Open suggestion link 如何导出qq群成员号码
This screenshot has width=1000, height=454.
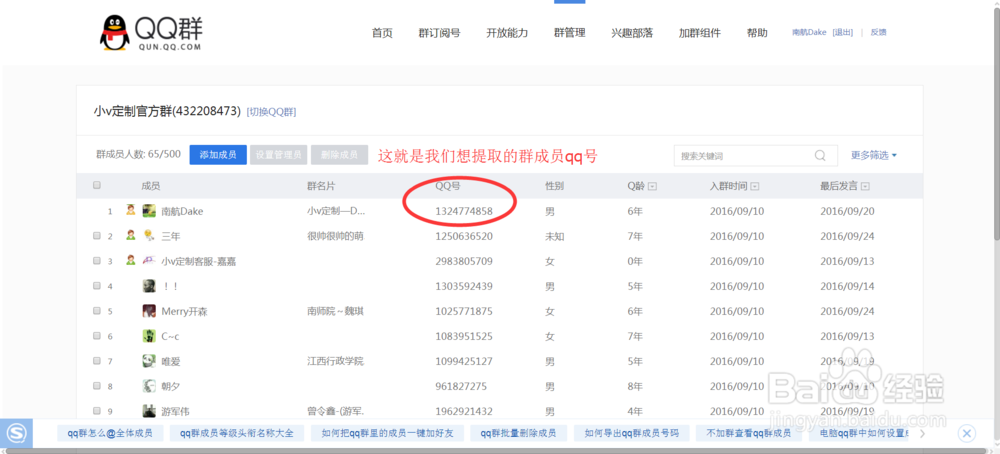coord(631,434)
